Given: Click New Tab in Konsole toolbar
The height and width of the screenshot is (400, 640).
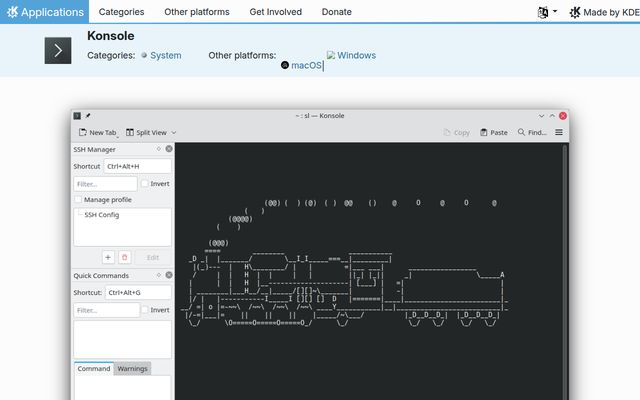Looking at the screenshot, I should pos(98,132).
